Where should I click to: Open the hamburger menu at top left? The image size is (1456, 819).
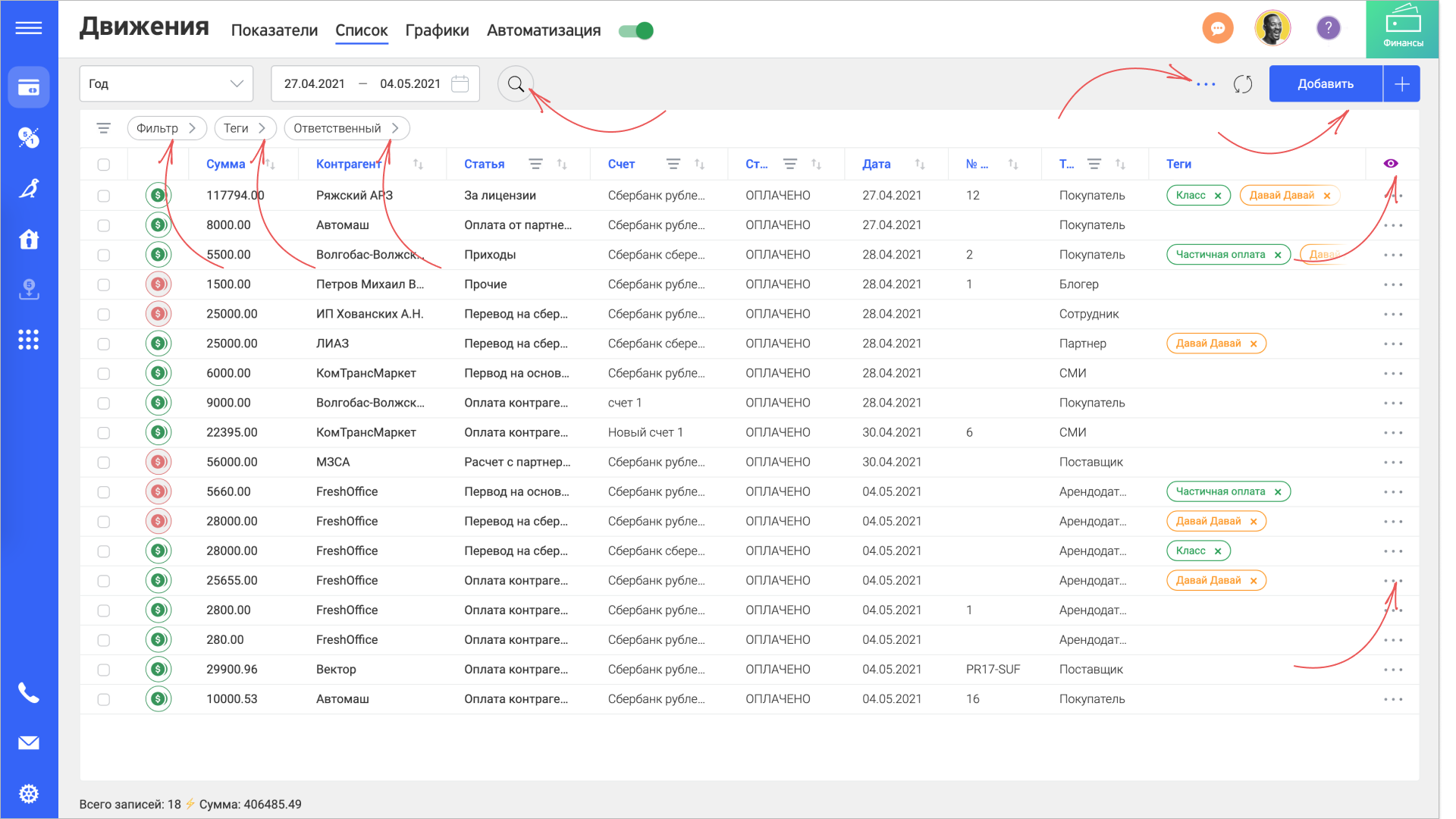pyautogui.click(x=29, y=29)
